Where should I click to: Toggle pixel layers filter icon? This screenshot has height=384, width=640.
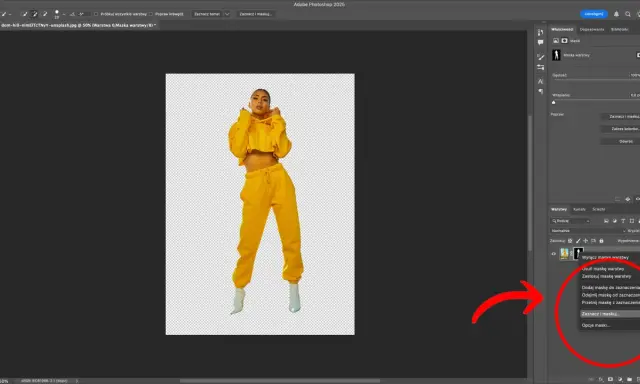click(606, 221)
